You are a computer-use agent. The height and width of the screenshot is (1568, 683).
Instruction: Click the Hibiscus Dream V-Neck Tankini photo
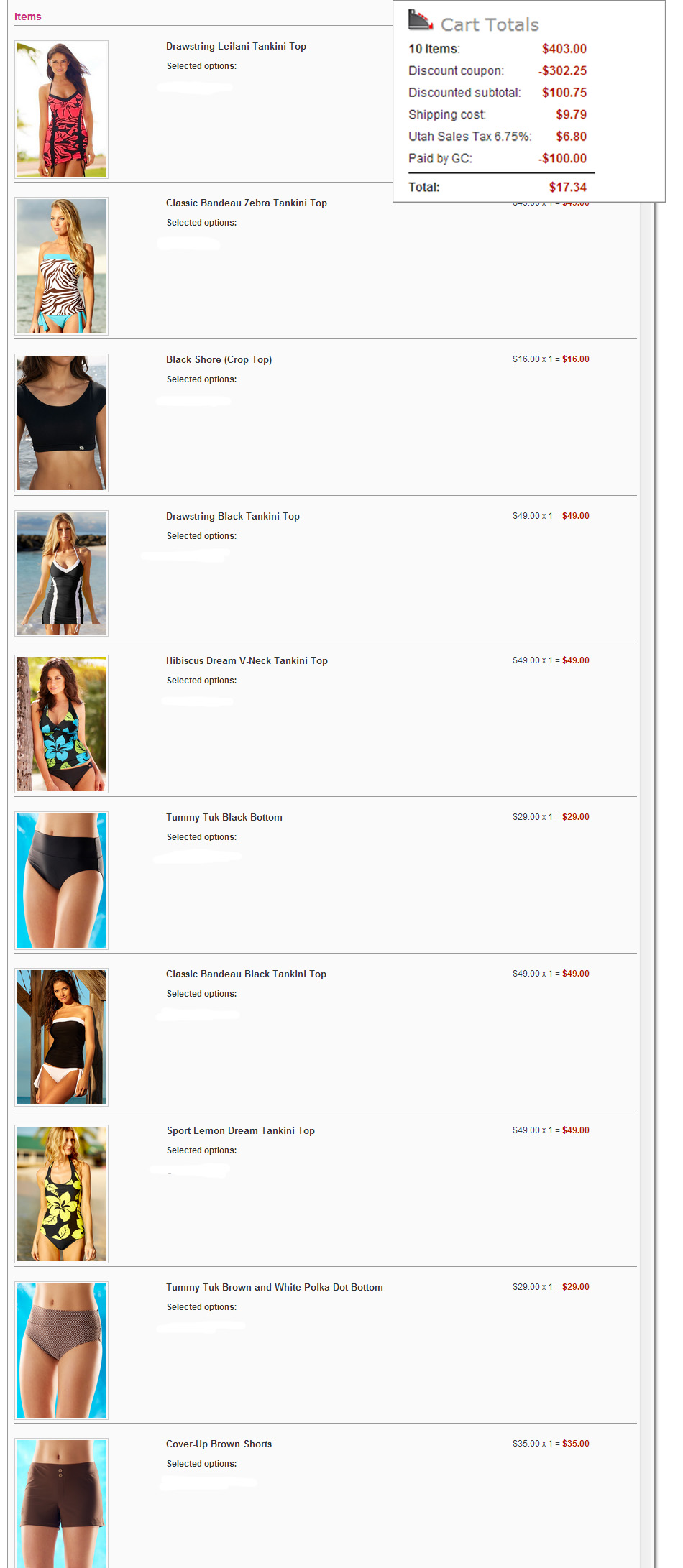(x=61, y=724)
